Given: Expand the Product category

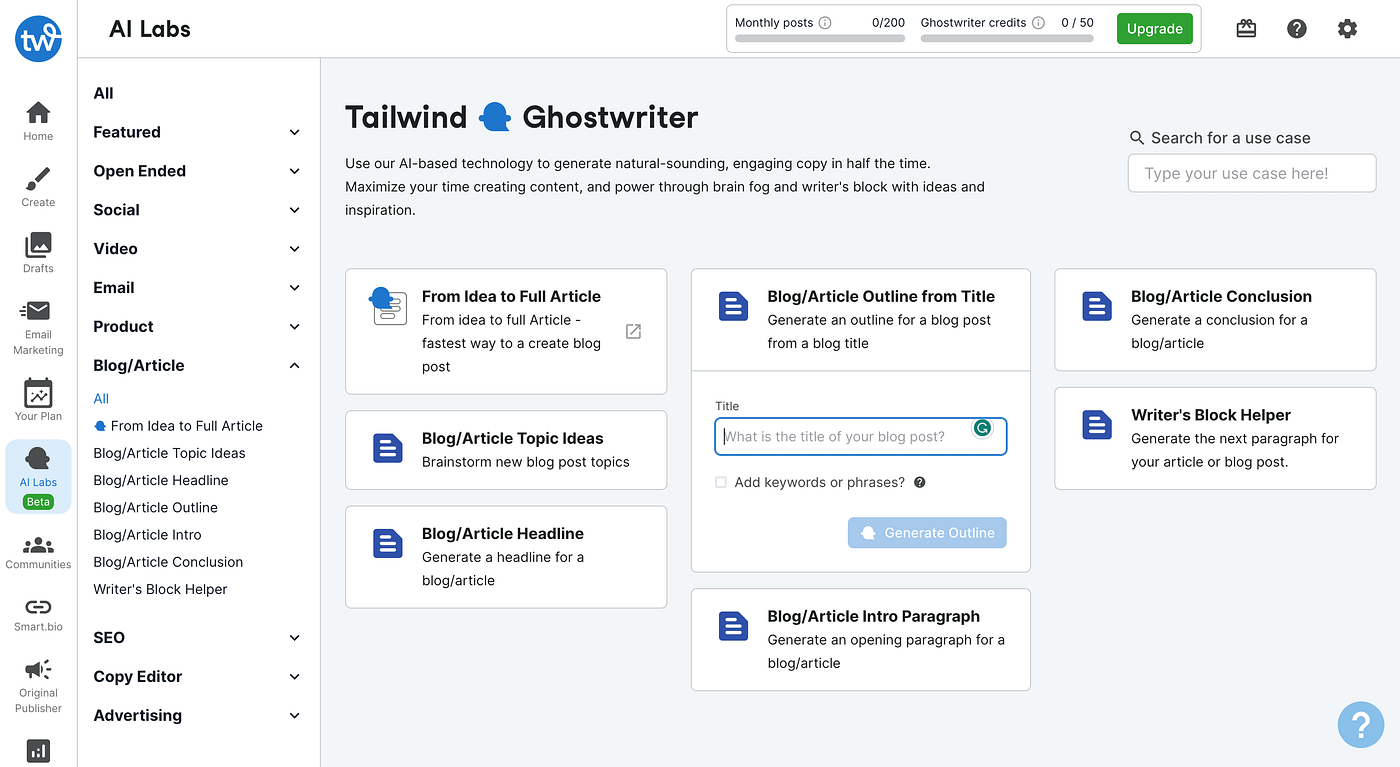Looking at the screenshot, I should coord(294,327).
